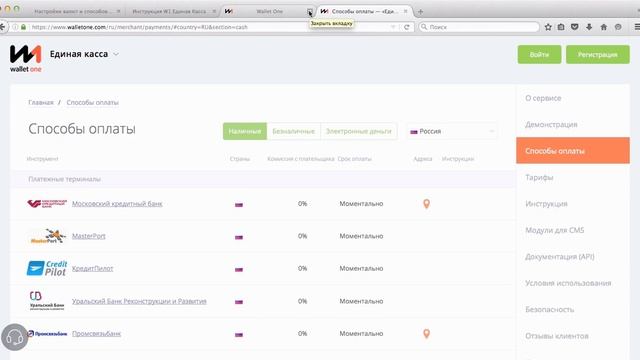
Task: Click the Pocket shield icon in toolbar
Action: click(x=575, y=27)
